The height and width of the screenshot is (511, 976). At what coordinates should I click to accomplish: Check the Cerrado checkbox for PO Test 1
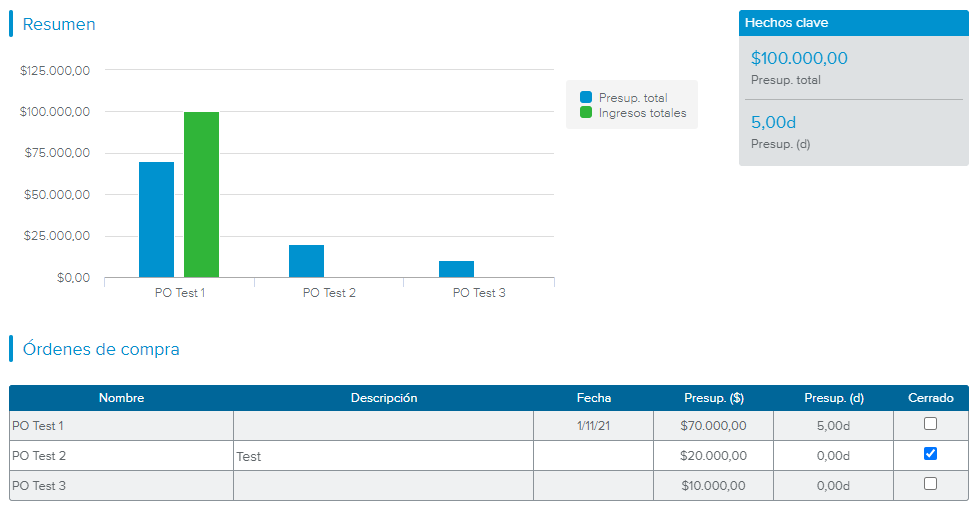point(930,424)
